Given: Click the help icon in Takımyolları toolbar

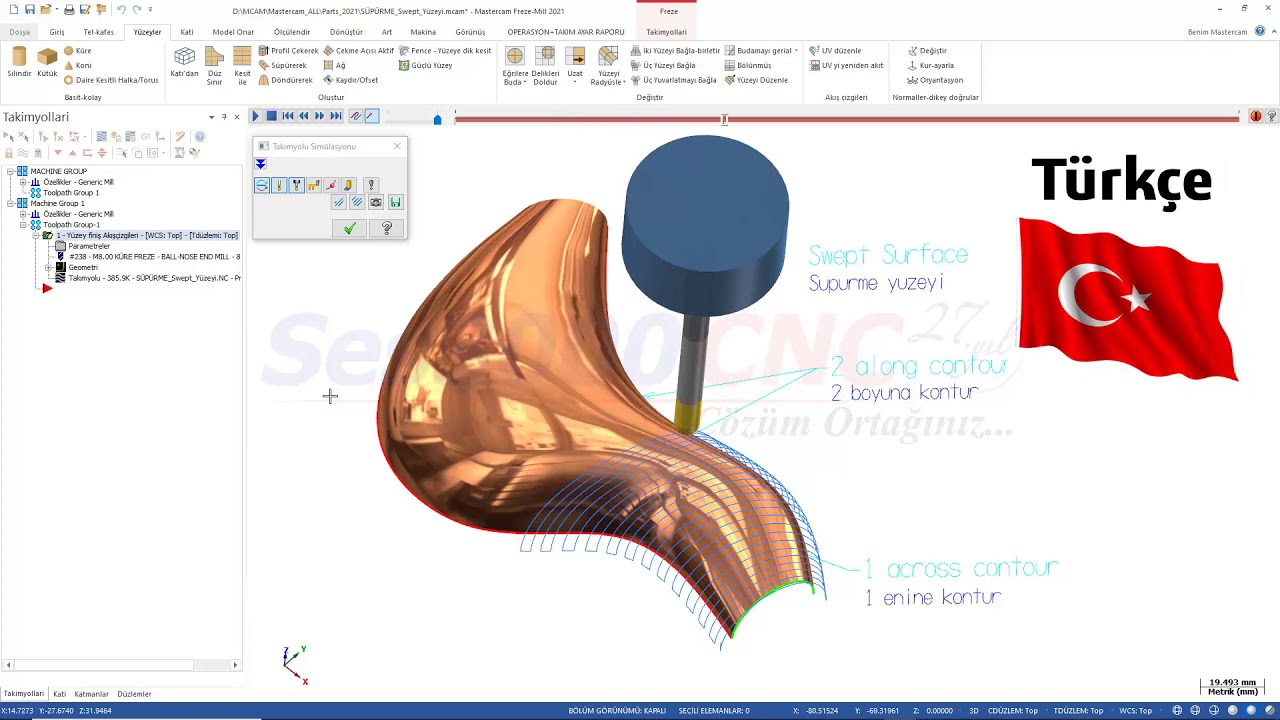Looking at the screenshot, I should click(x=200, y=136).
